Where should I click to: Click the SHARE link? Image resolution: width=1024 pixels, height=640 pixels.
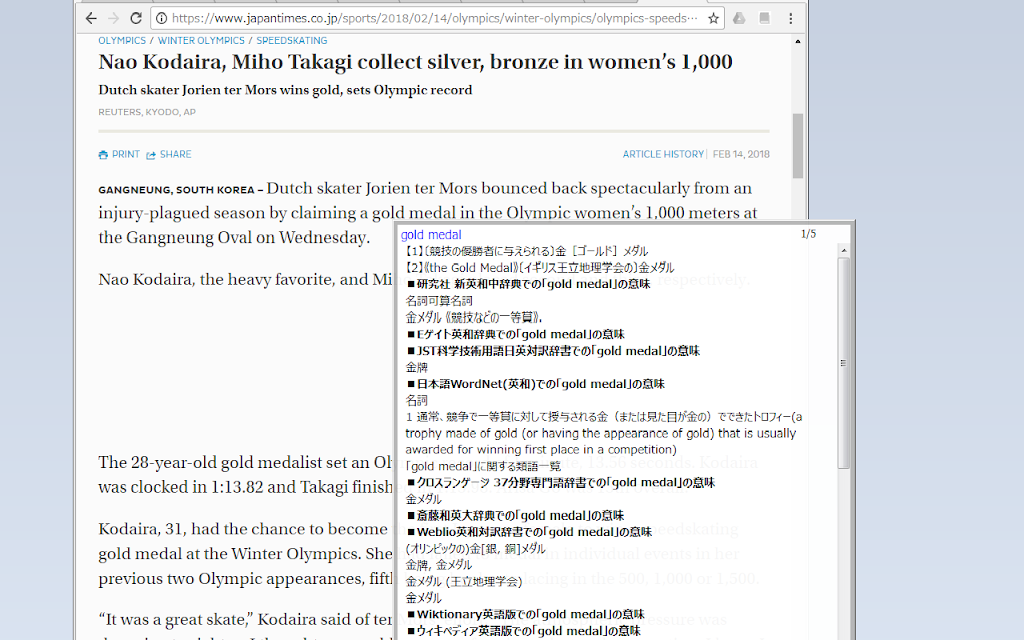(176, 154)
